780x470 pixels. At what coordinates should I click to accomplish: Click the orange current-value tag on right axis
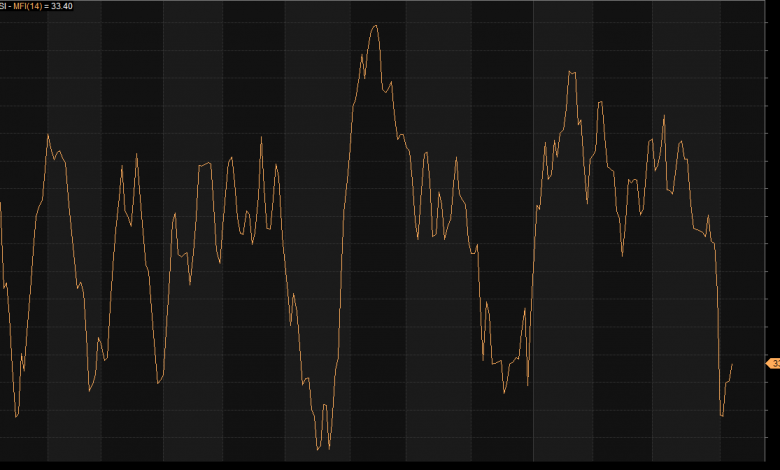point(772,363)
